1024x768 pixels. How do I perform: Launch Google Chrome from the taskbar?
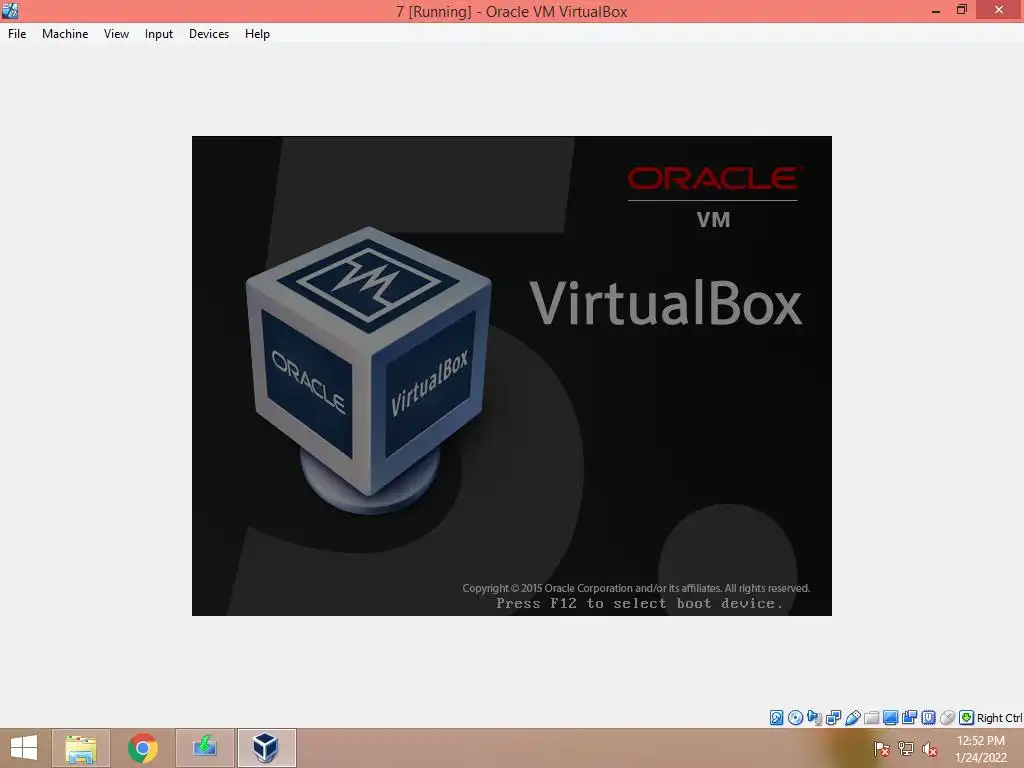point(143,748)
